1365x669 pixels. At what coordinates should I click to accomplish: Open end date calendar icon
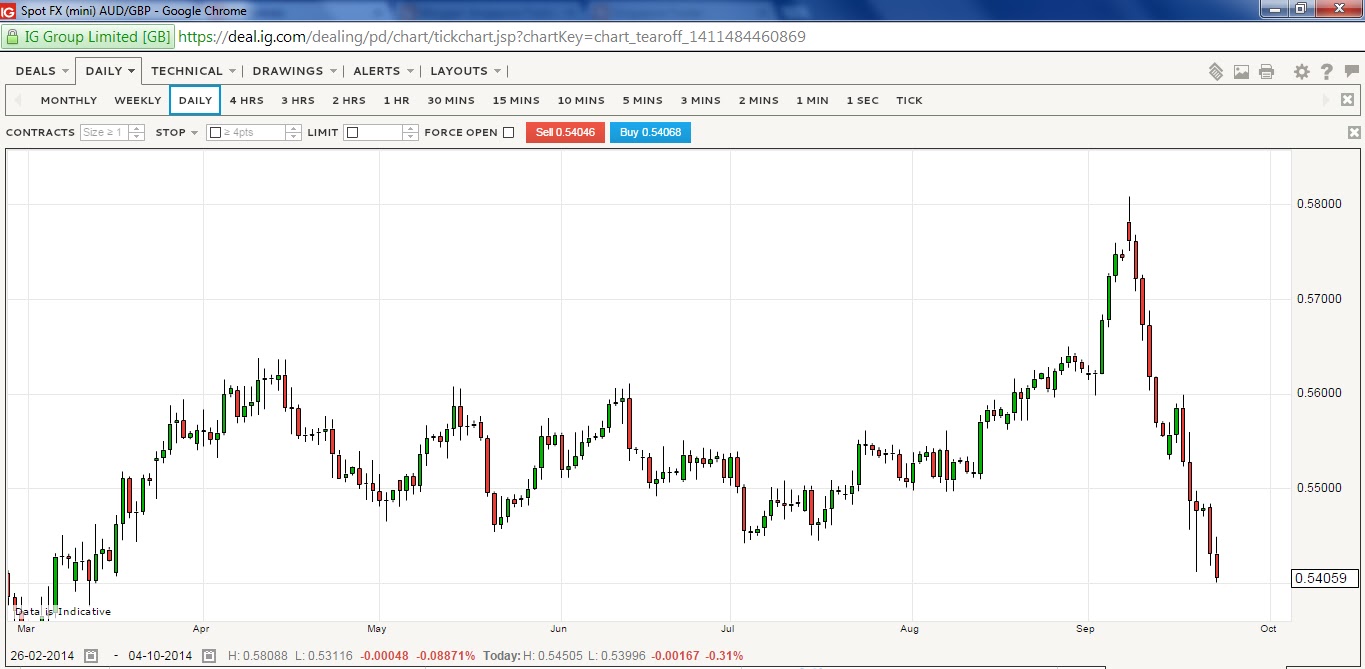pyautogui.click(x=208, y=656)
